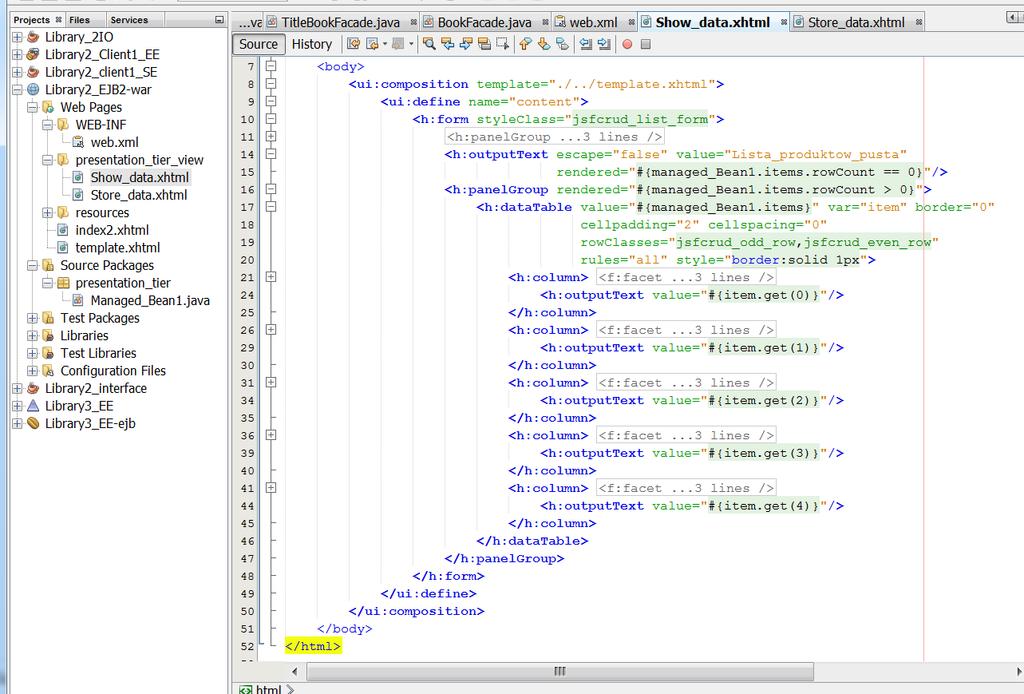
Task: Expand the Test Packages node
Action: (x=32, y=318)
